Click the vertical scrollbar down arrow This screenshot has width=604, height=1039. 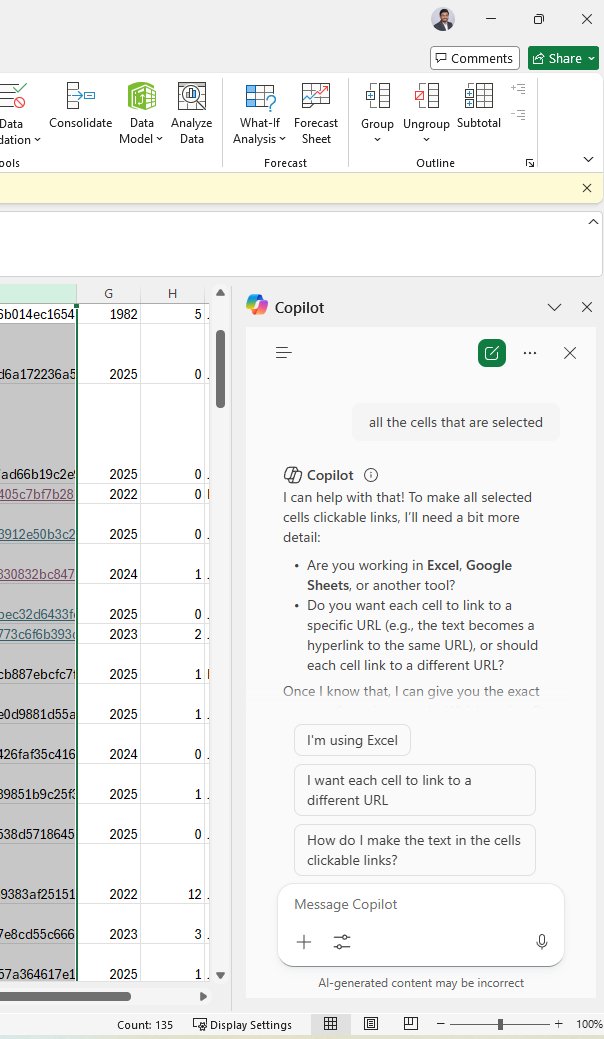pos(221,975)
